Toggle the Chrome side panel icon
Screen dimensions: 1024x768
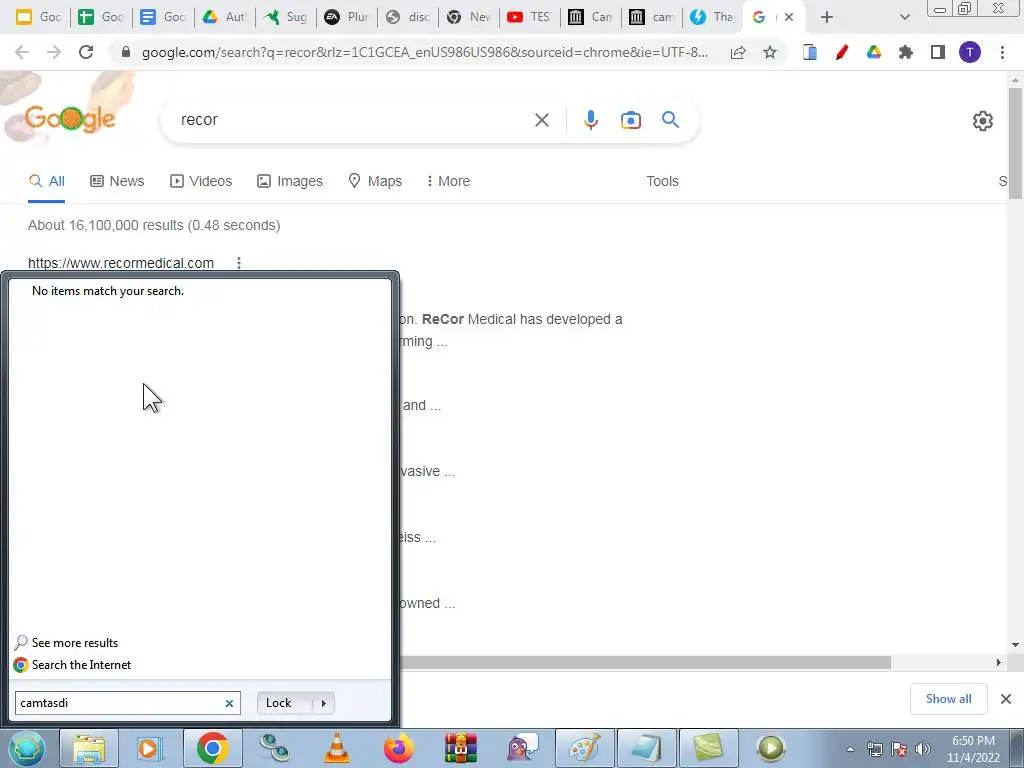938,52
